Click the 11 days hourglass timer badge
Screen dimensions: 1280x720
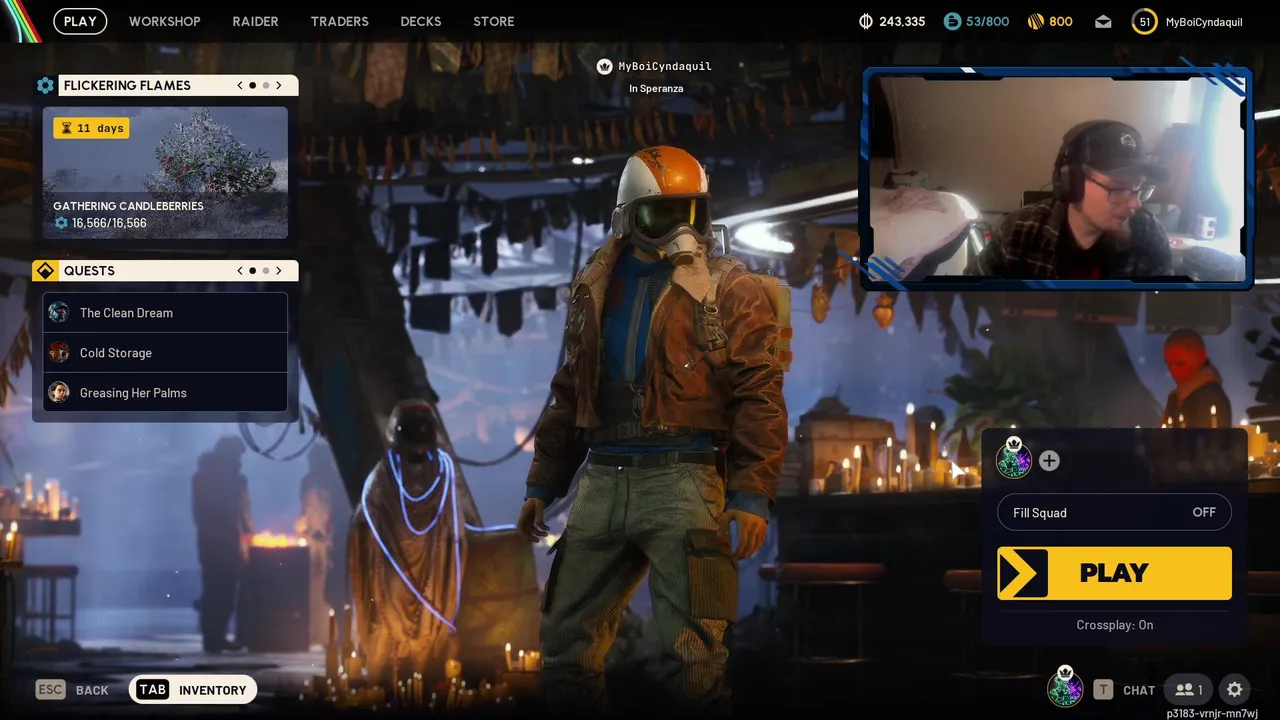point(91,128)
